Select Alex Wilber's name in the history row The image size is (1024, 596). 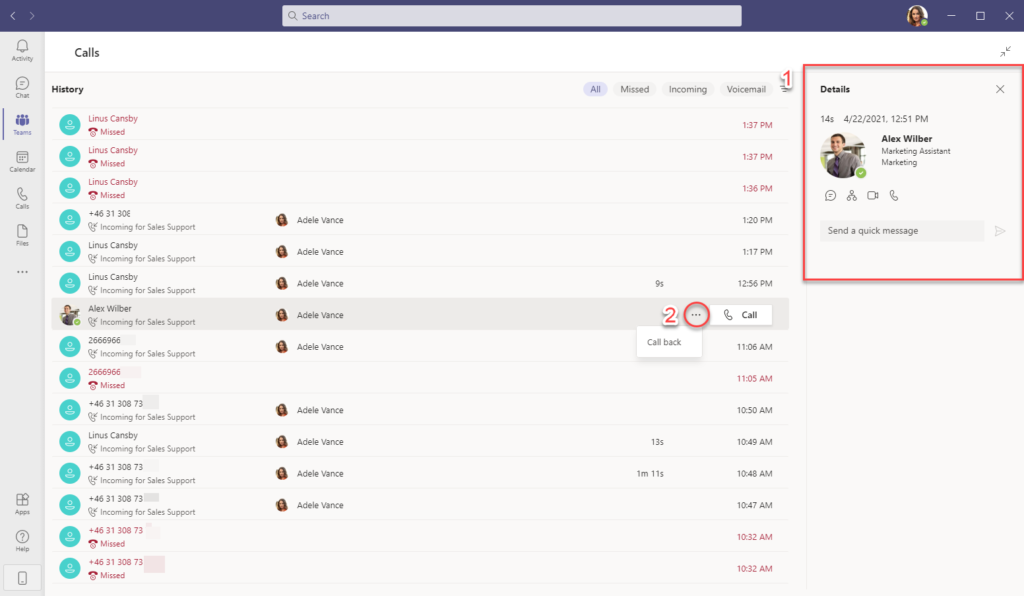tap(110, 308)
